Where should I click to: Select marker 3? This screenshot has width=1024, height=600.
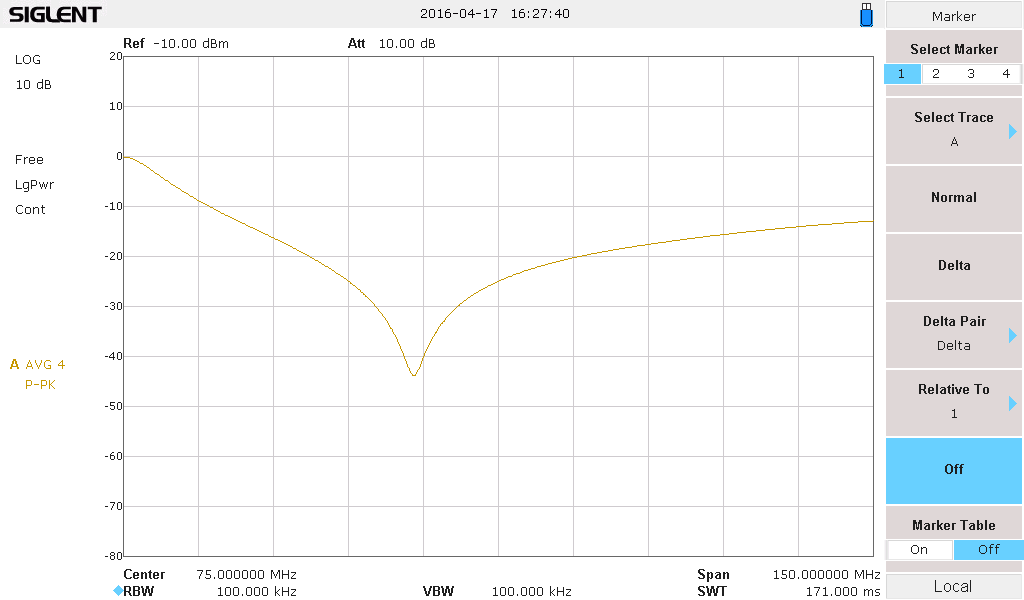point(971,74)
